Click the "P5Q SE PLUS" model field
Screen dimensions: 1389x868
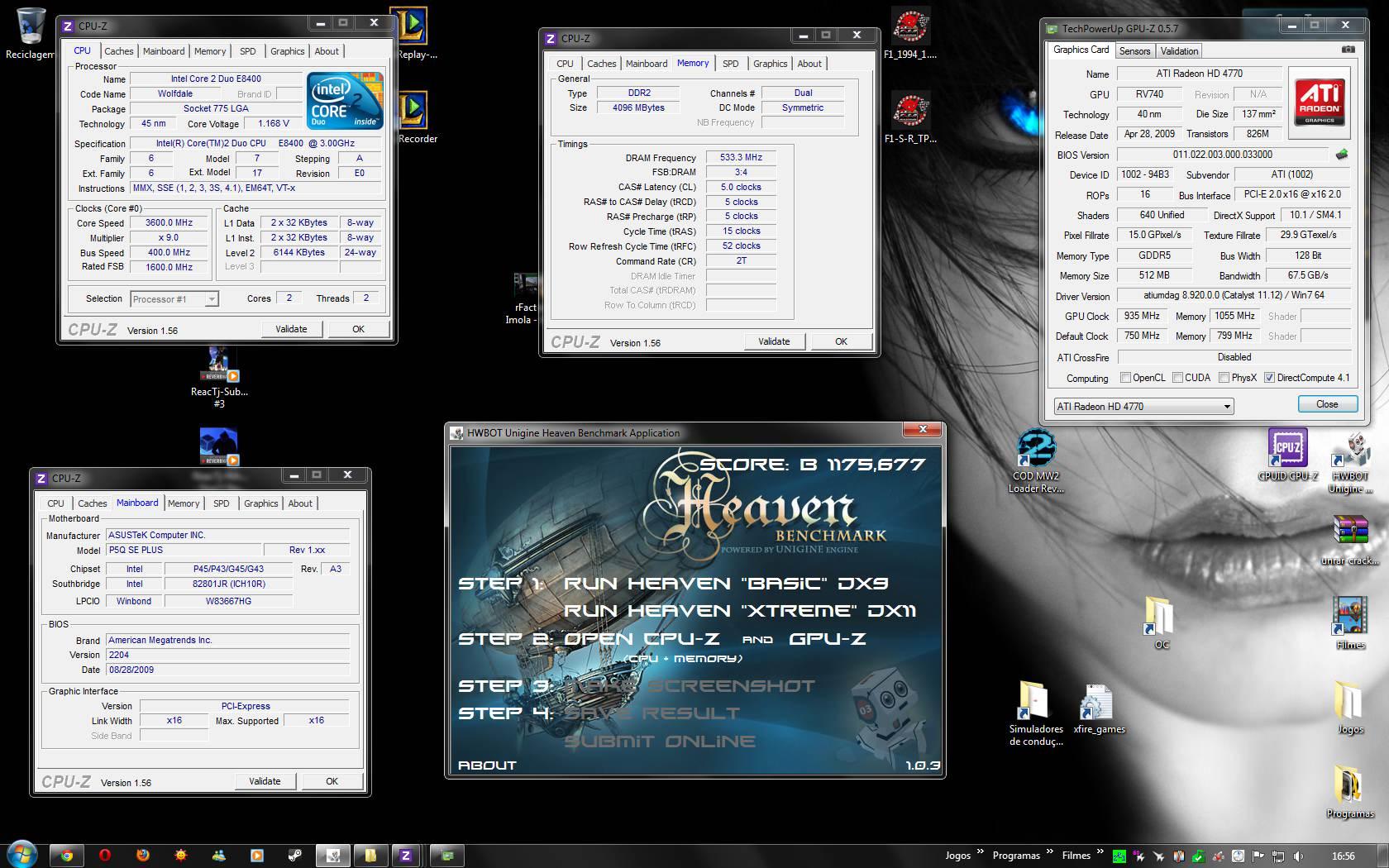[x=182, y=550]
